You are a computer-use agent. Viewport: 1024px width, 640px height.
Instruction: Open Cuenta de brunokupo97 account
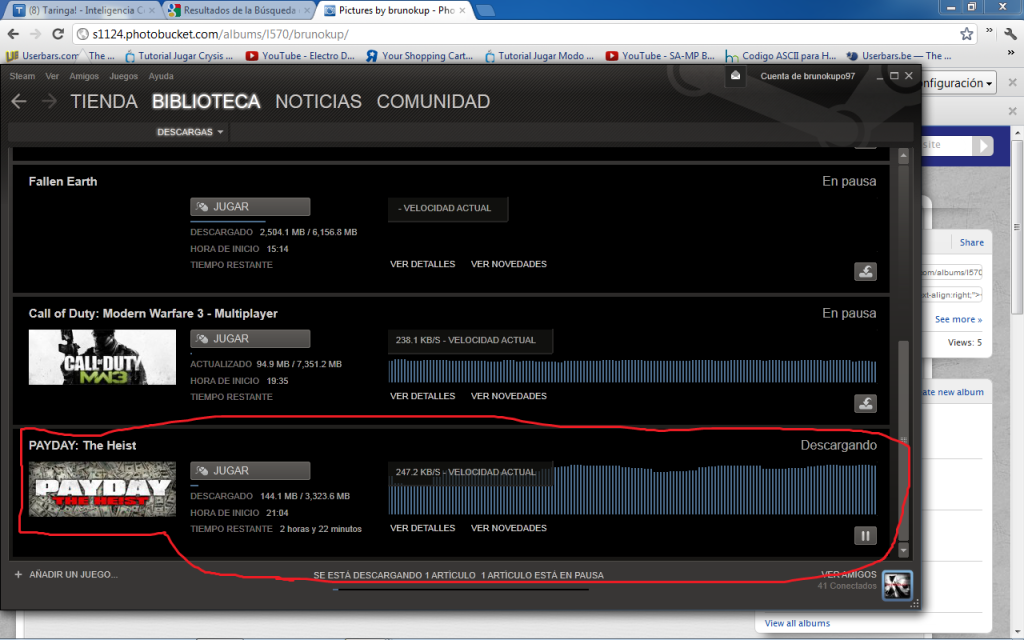coord(807,76)
